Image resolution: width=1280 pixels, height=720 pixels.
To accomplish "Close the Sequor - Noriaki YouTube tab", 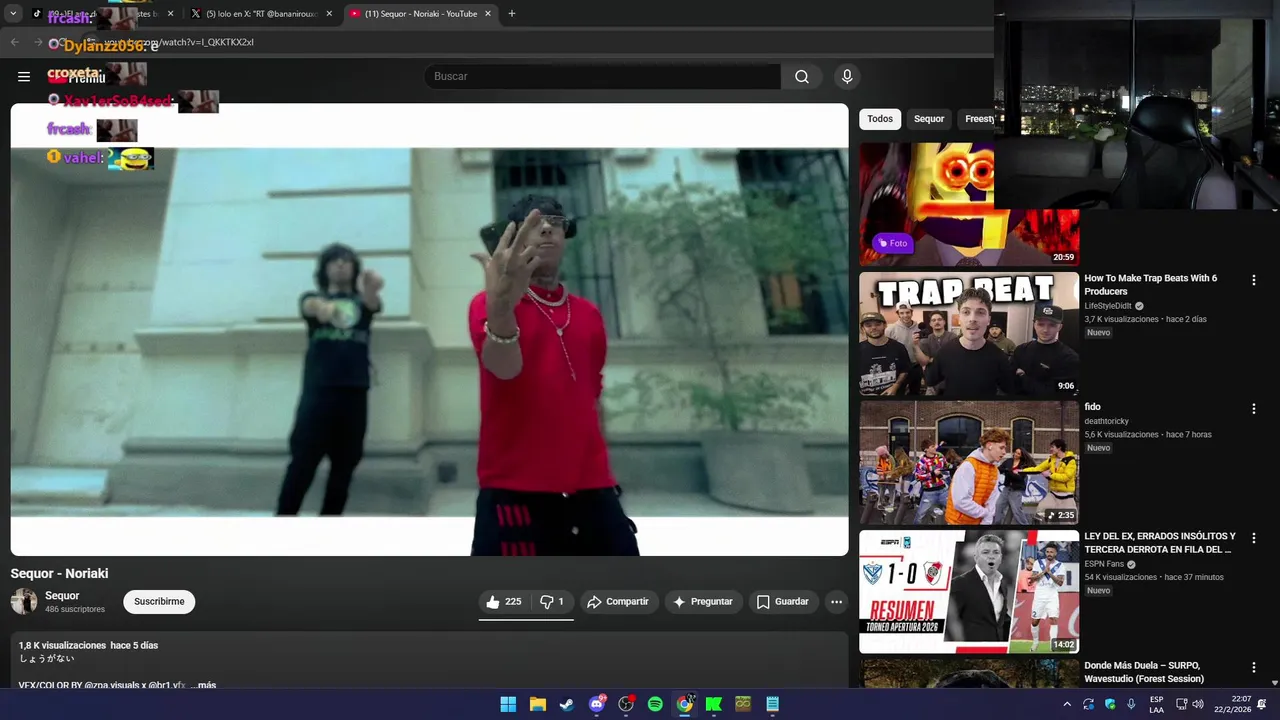I will tap(488, 14).
